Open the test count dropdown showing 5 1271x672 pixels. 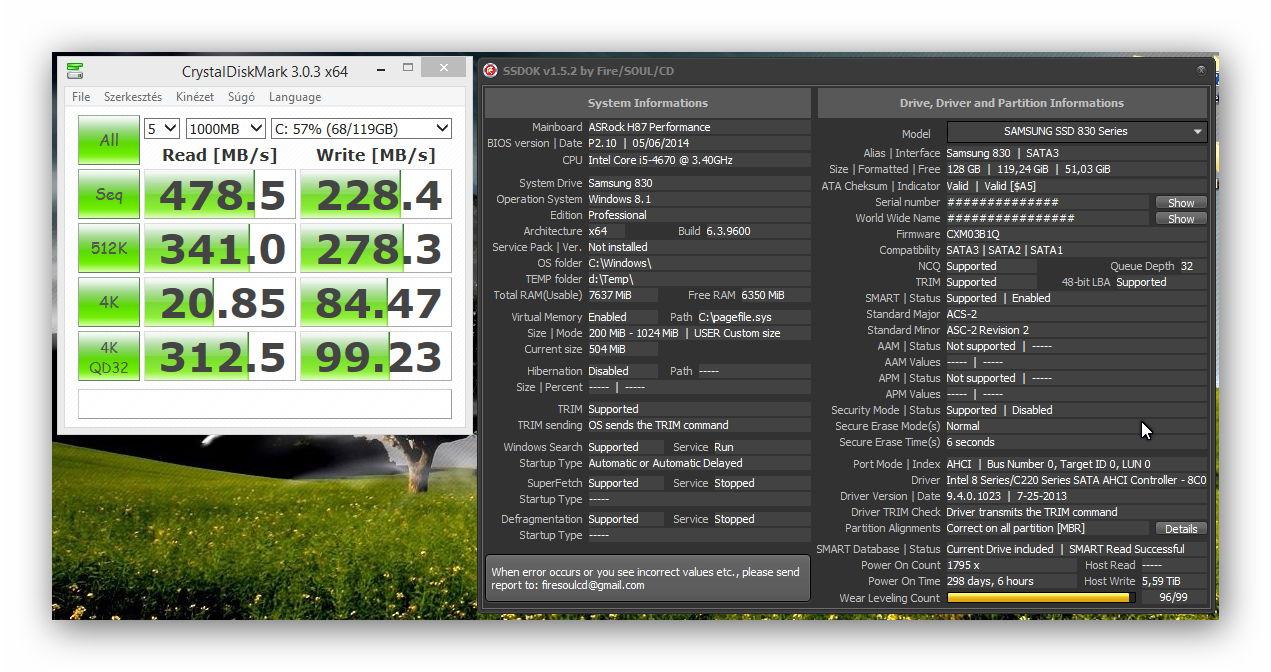coord(162,129)
